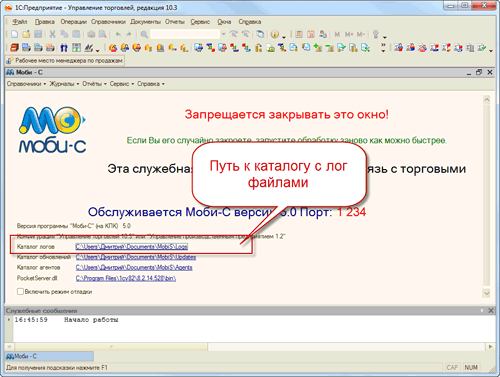Image resolution: width=500 pixels, height=377 pixels.
Task: Click the messages panel horizontal scrollbar right arrow
Action: (x=490, y=347)
